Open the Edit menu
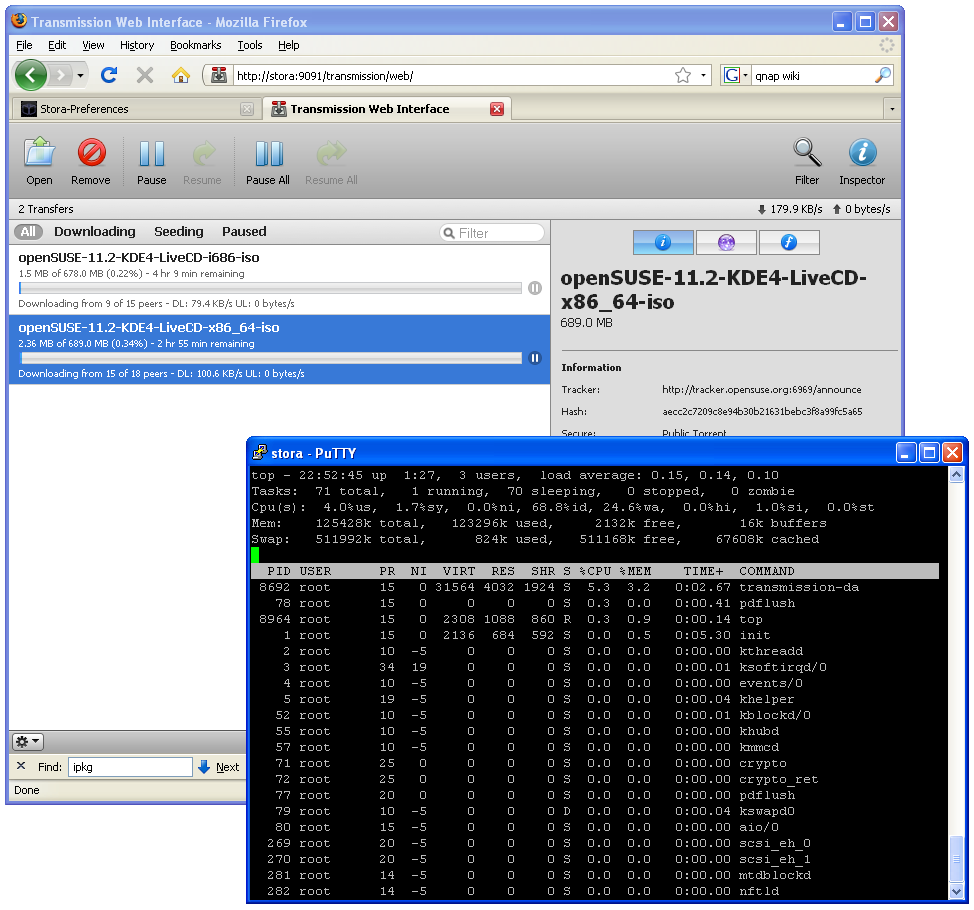The image size is (974, 910). 57,45
